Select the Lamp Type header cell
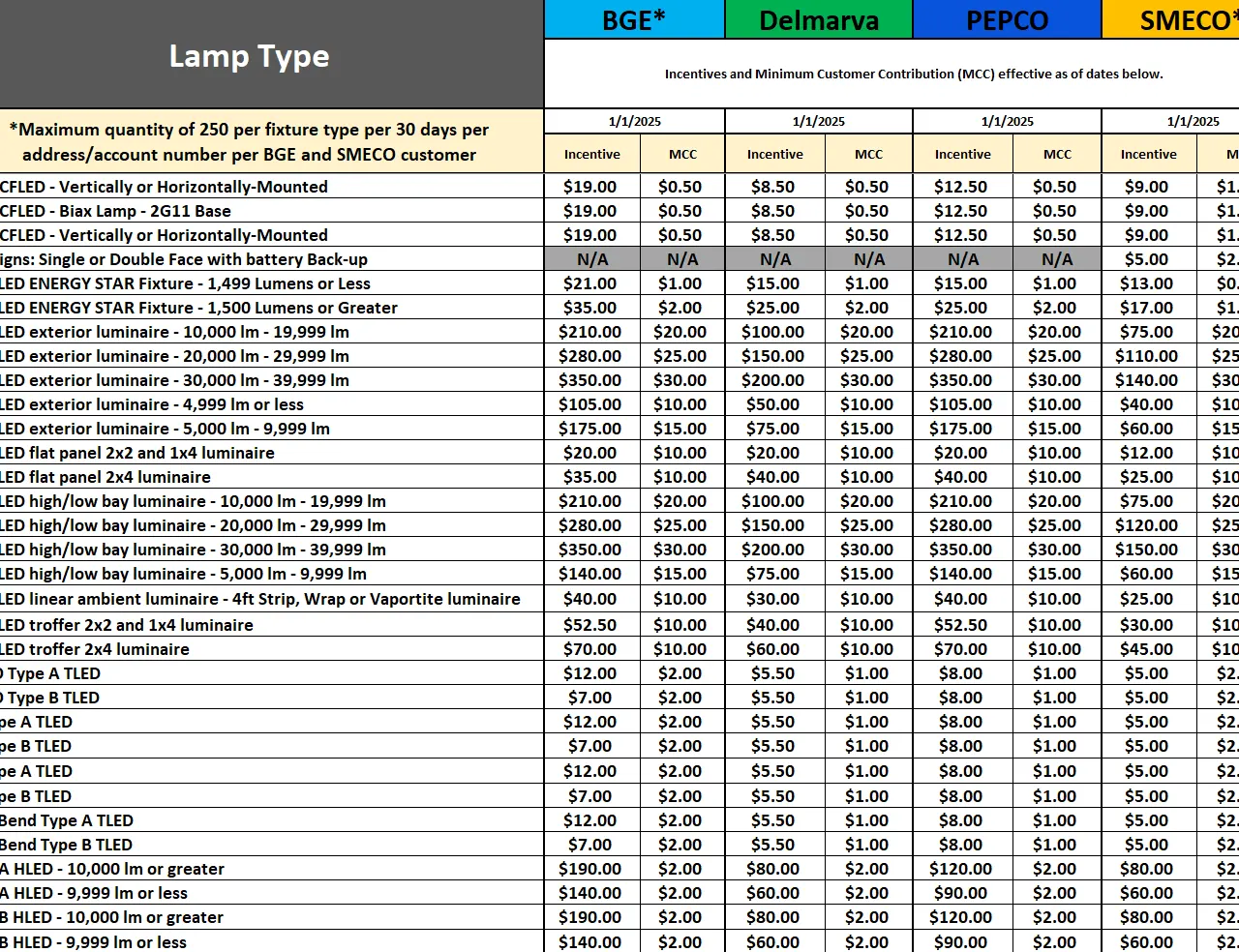Image resolution: width=1239 pixels, height=952 pixels. click(271, 54)
